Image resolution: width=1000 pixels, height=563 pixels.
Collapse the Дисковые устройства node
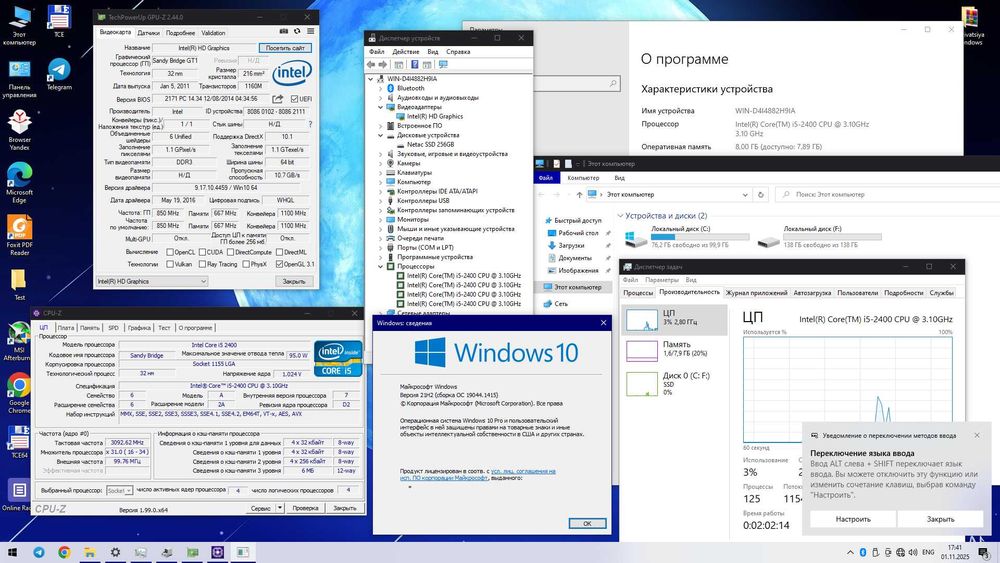381,135
